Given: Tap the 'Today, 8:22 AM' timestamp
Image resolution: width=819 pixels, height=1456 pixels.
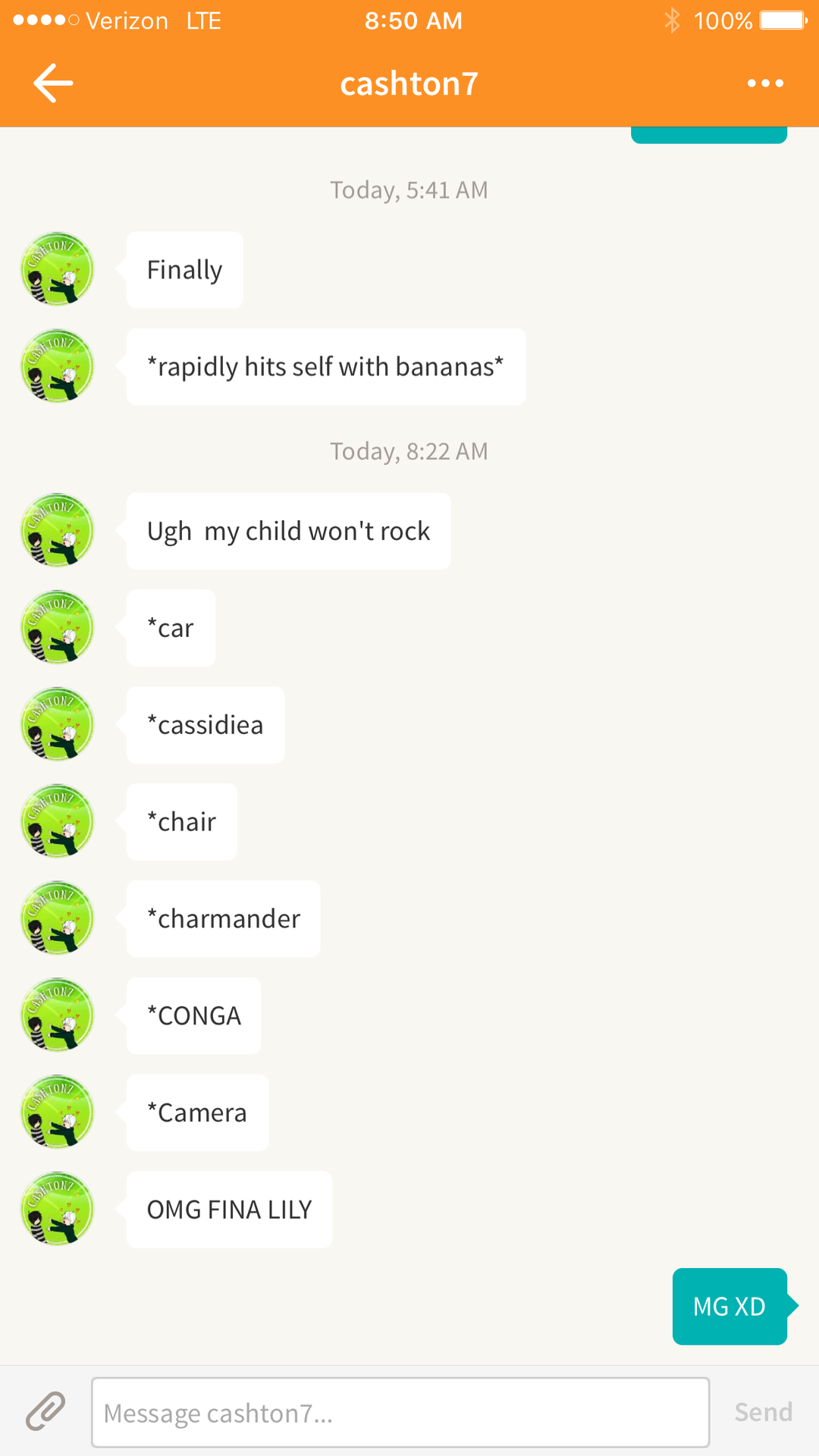Looking at the screenshot, I should coord(409,451).
